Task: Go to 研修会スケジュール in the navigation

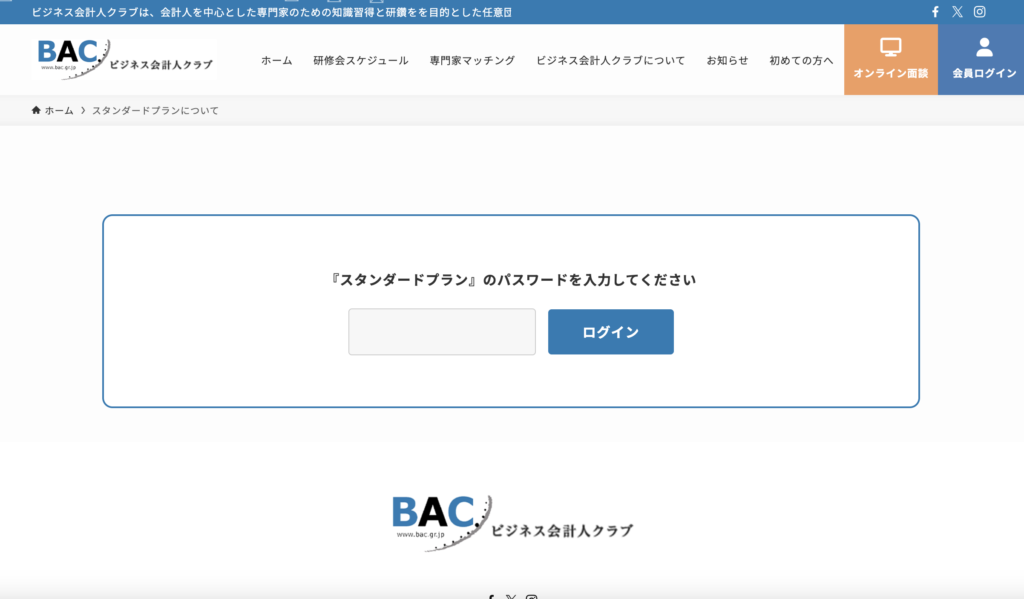Action: tap(360, 60)
